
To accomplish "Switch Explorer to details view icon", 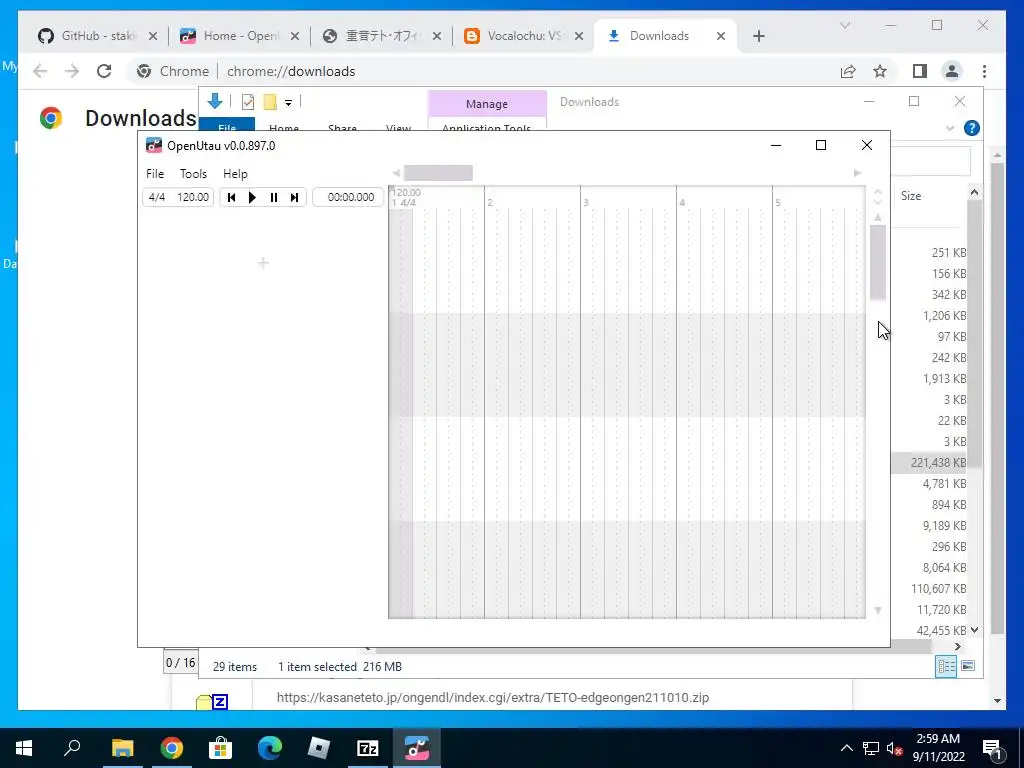I will click(946, 666).
